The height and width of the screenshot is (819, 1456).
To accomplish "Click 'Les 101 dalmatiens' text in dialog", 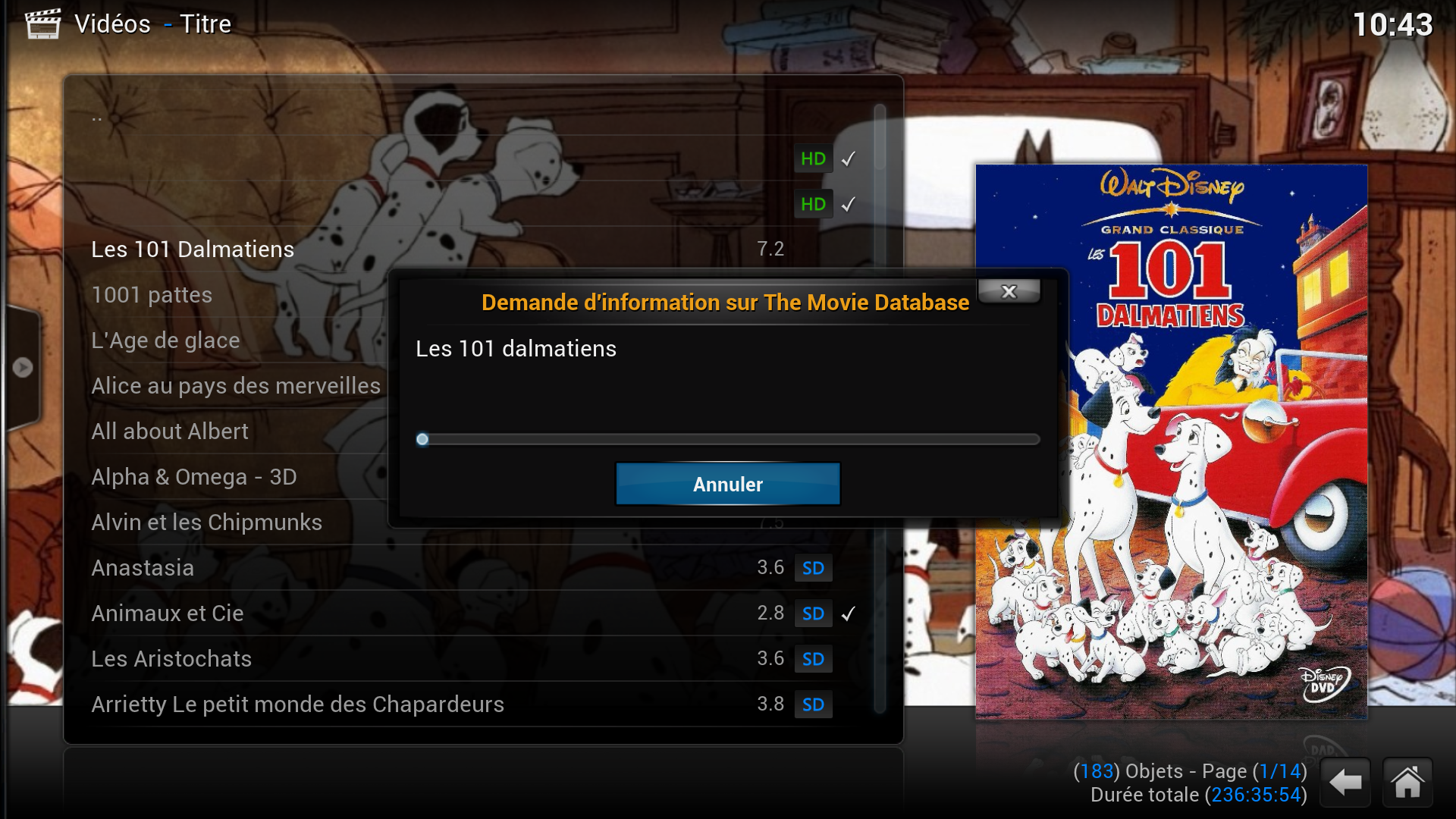I will pos(516,348).
